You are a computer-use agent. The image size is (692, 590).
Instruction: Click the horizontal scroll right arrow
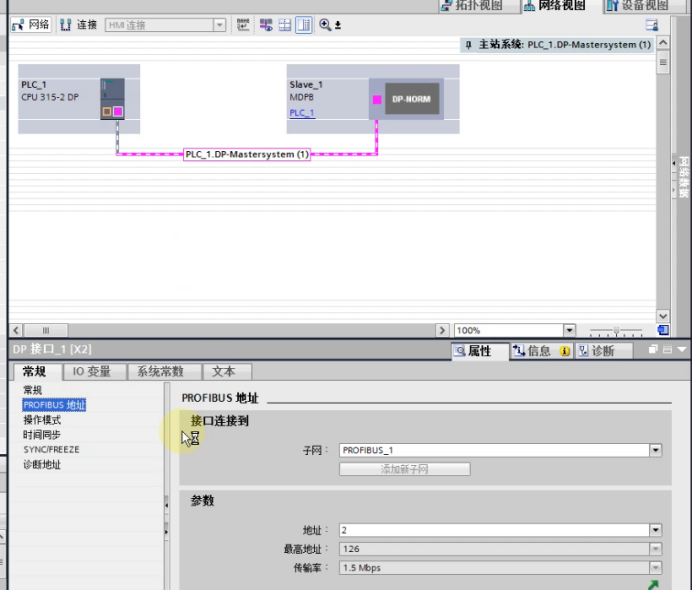point(442,330)
